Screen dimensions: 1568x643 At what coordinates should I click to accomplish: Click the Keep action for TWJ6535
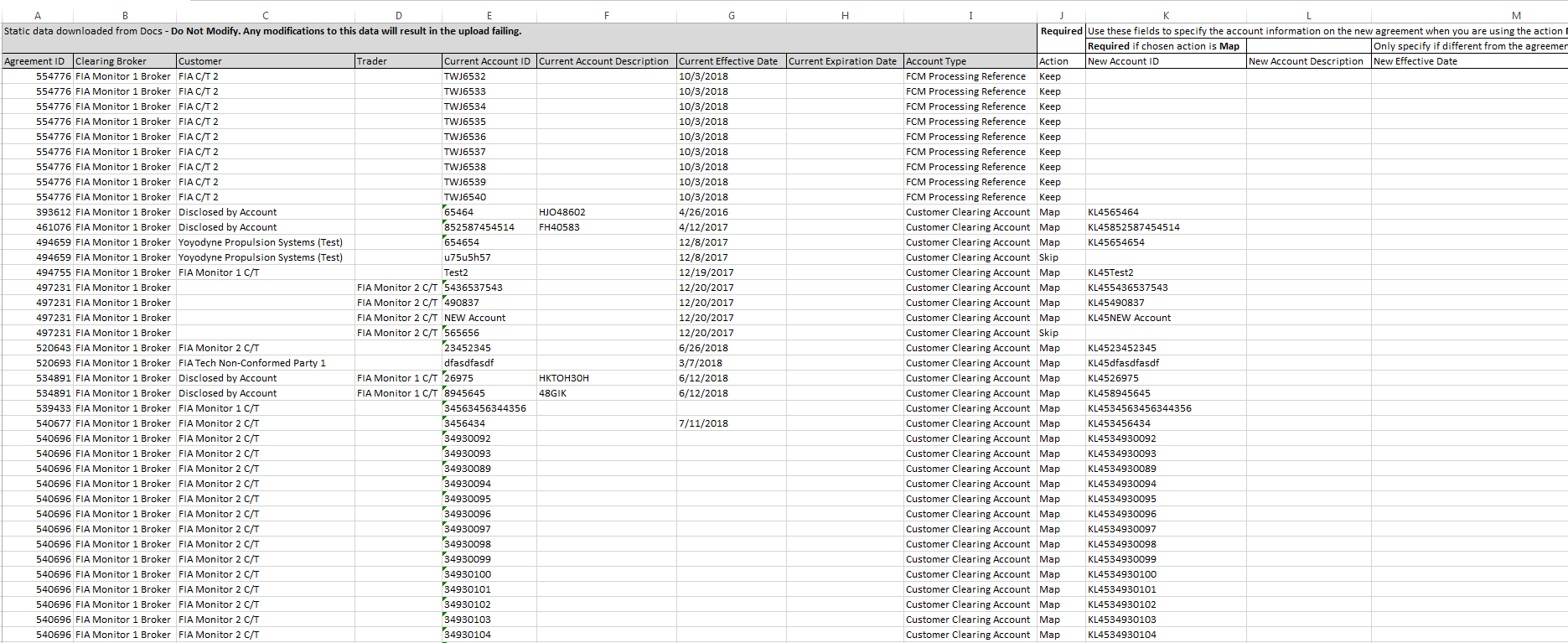1061,122
